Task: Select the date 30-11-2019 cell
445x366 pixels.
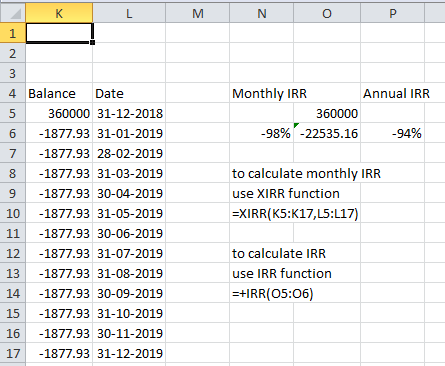Action: pyautogui.click(x=129, y=333)
